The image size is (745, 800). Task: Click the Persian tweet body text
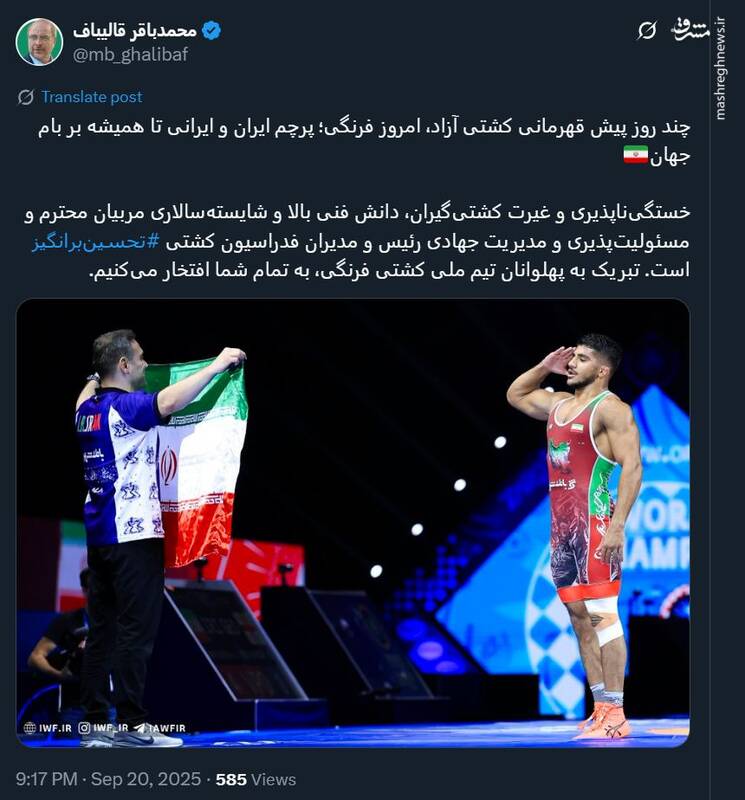(x=357, y=199)
